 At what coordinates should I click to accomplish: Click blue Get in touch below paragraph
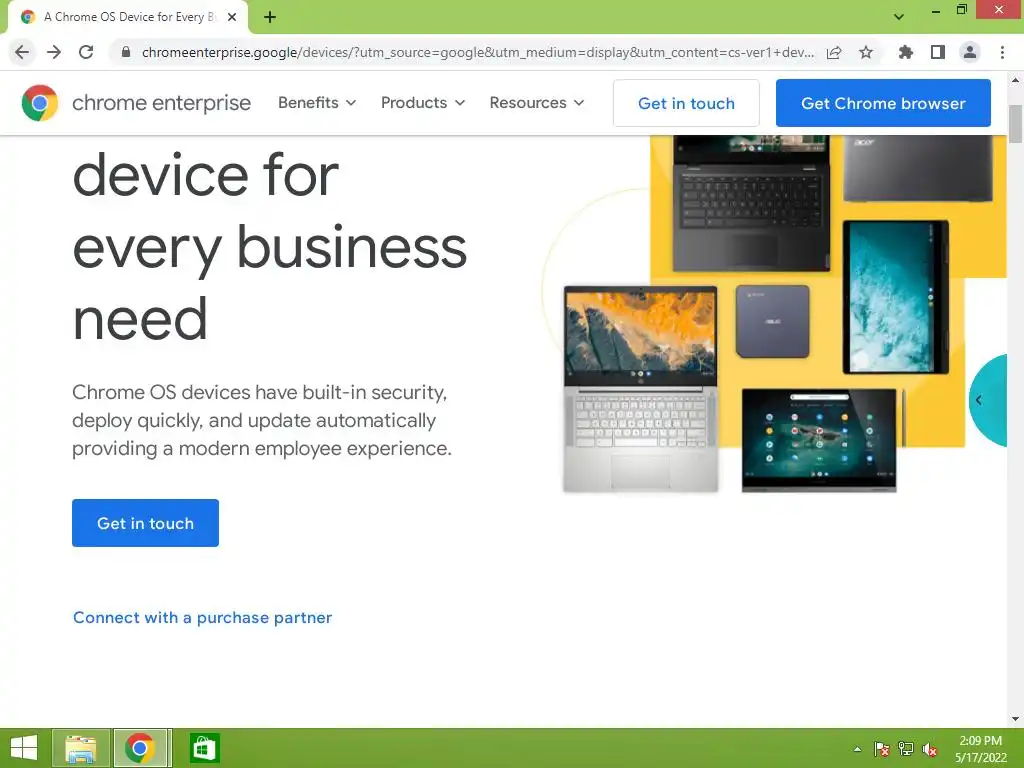(x=145, y=523)
